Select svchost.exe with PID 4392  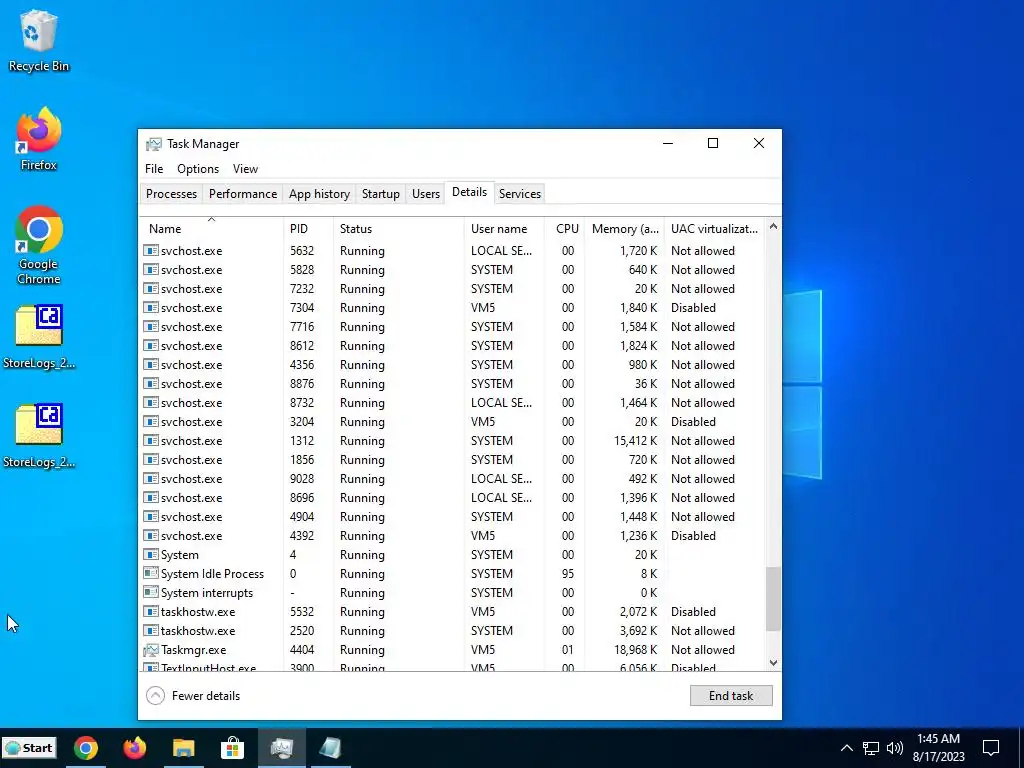453,536
